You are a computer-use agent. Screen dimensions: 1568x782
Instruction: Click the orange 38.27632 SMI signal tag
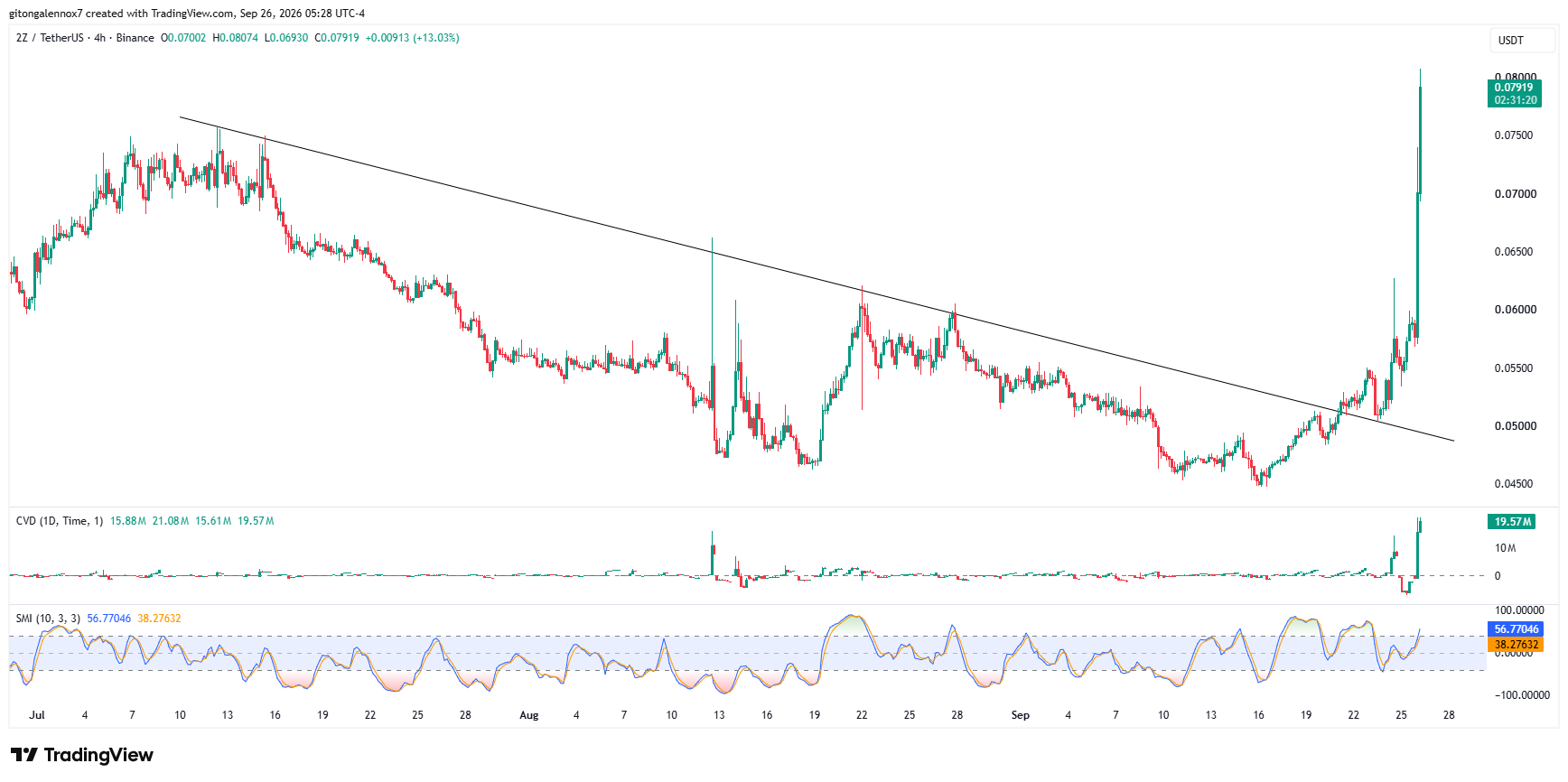(x=1515, y=645)
